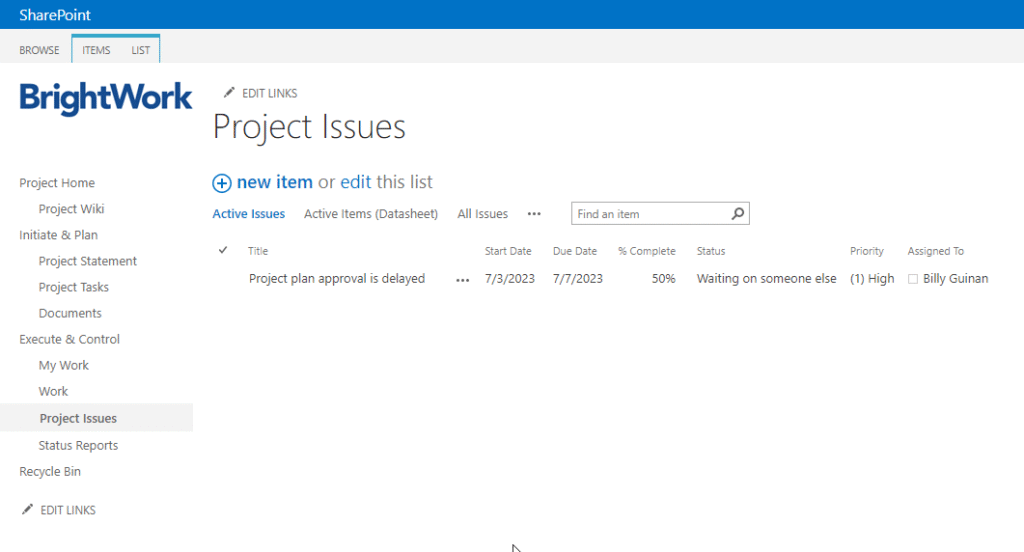Toggle select-all checkmark in list header
Viewport: 1024px width, 552px height.
point(223,251)
